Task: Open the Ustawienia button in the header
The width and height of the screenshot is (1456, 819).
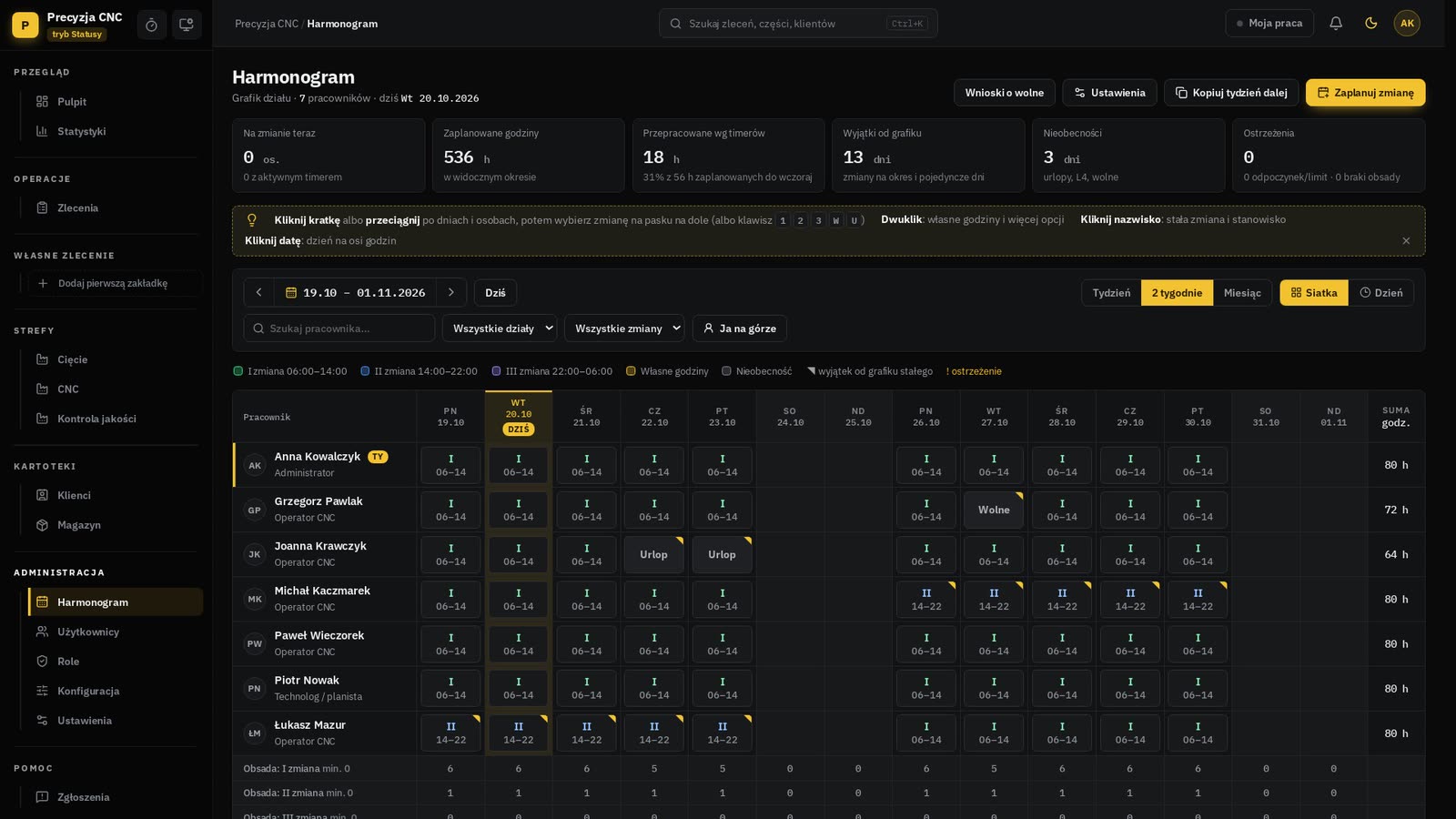Action: (1109, 93)
